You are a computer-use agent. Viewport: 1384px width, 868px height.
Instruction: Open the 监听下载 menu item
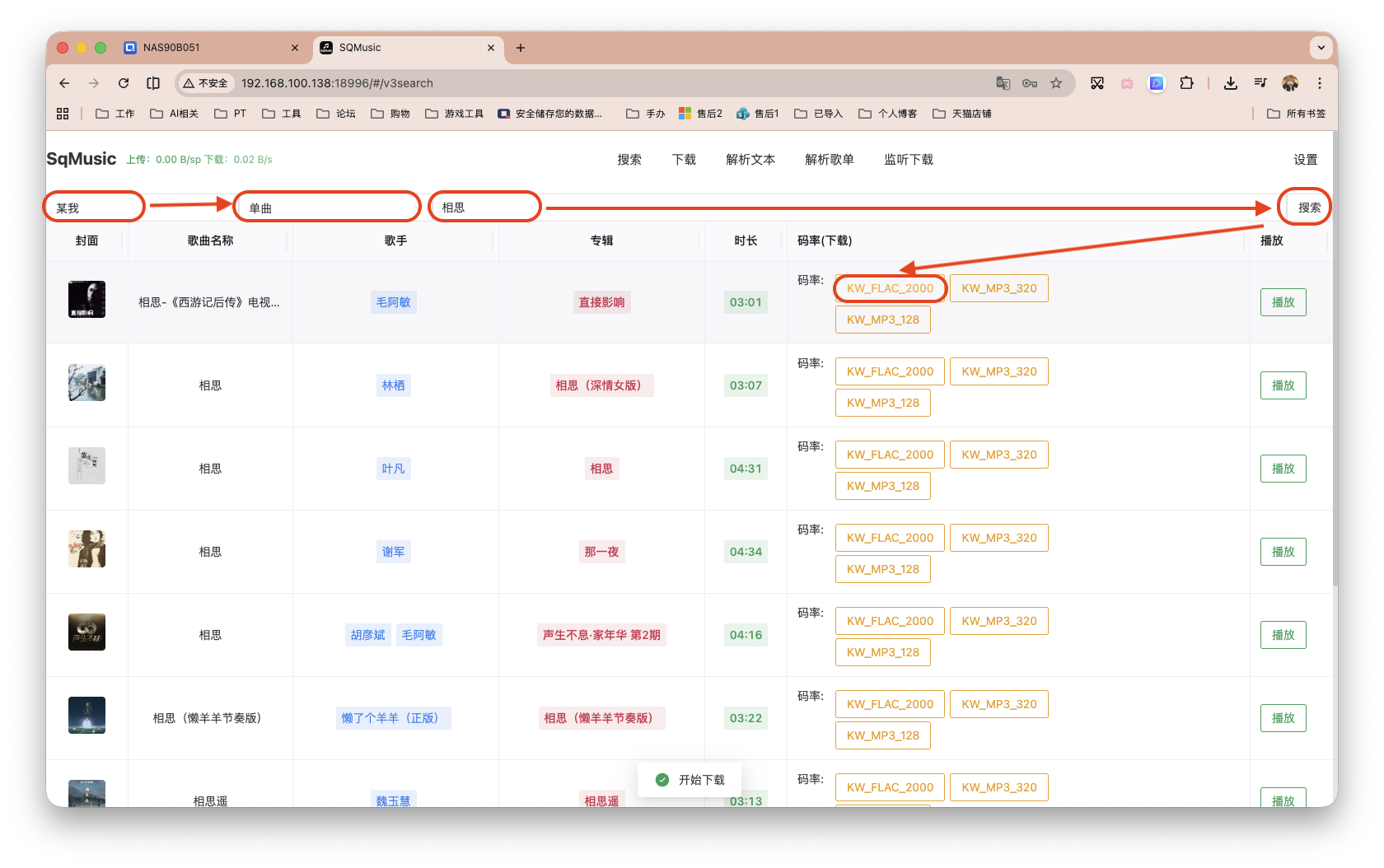tap(908, 160)
